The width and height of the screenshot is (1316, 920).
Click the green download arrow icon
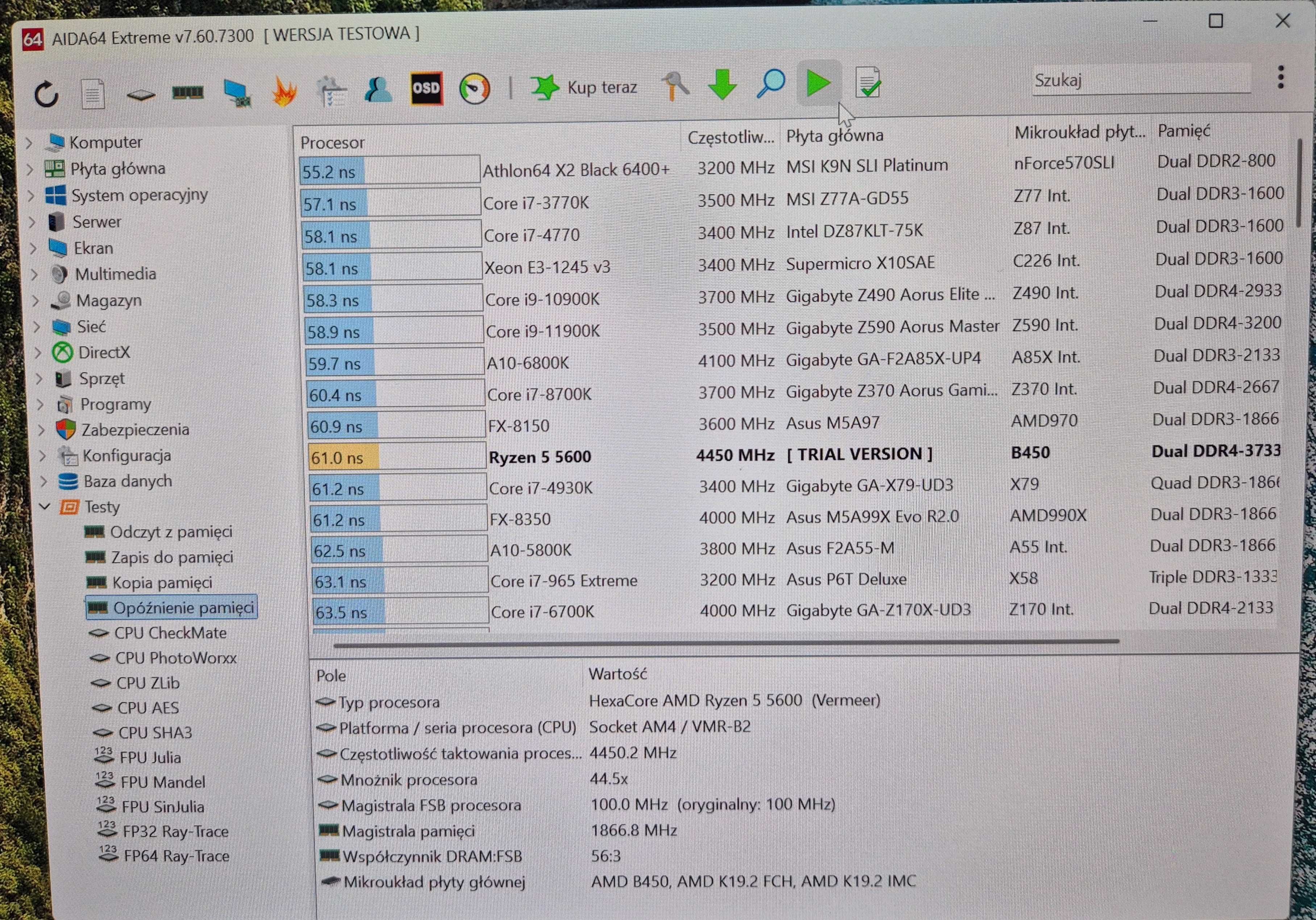tap(722, 85)
